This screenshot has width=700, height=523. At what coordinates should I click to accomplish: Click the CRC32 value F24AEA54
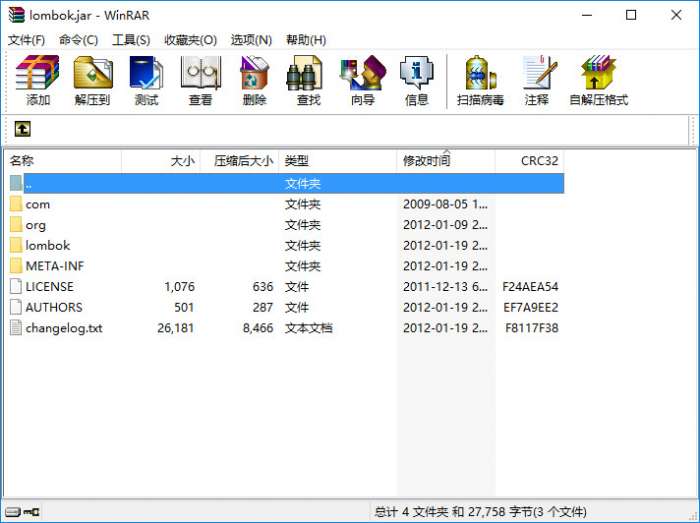[x=530, y=286]
